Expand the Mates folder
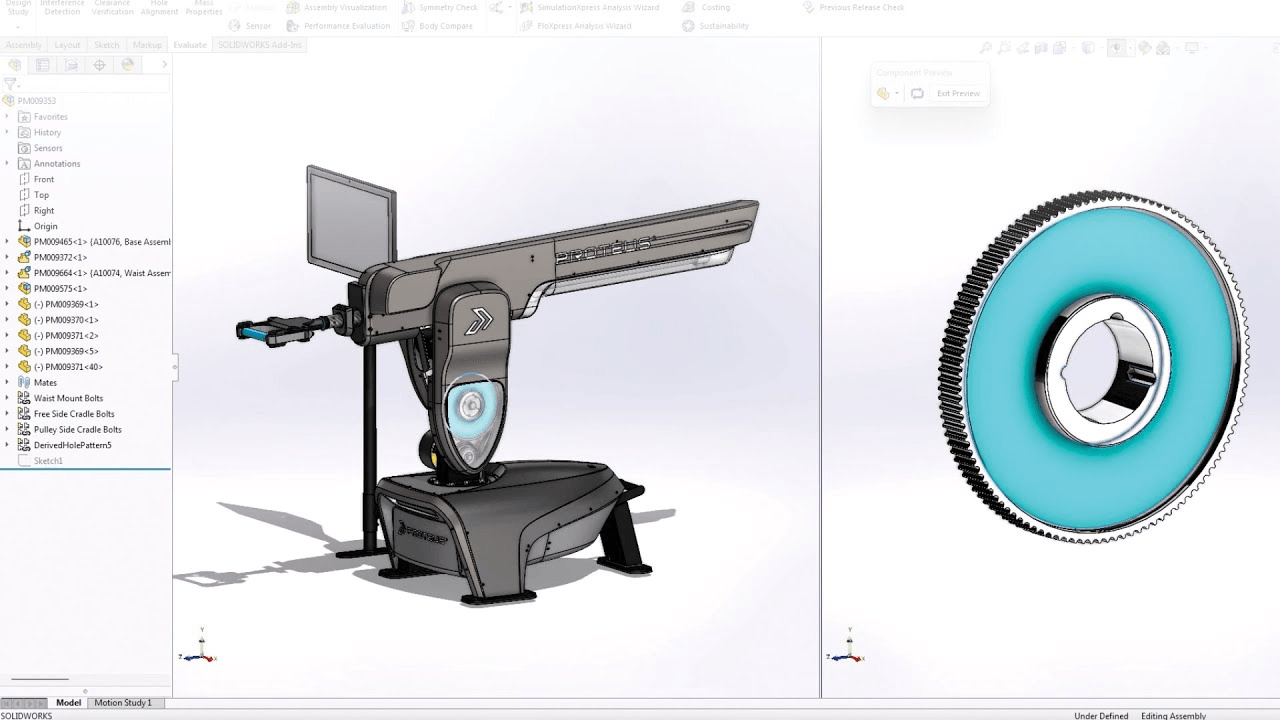Viewport: 1280px width, 720px height. click(x=7, y=382)
